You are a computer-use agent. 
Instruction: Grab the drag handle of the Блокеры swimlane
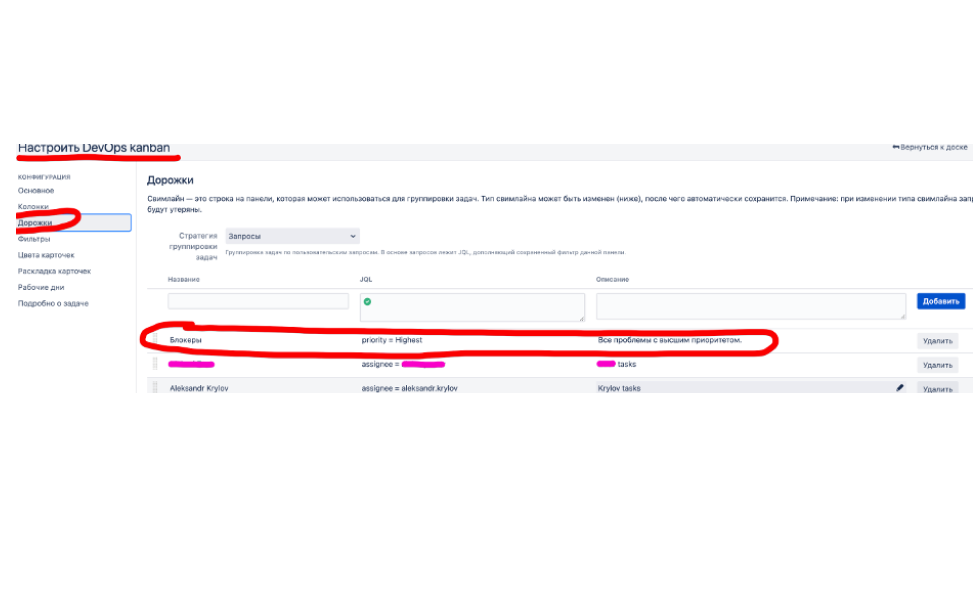click(155, 341)
